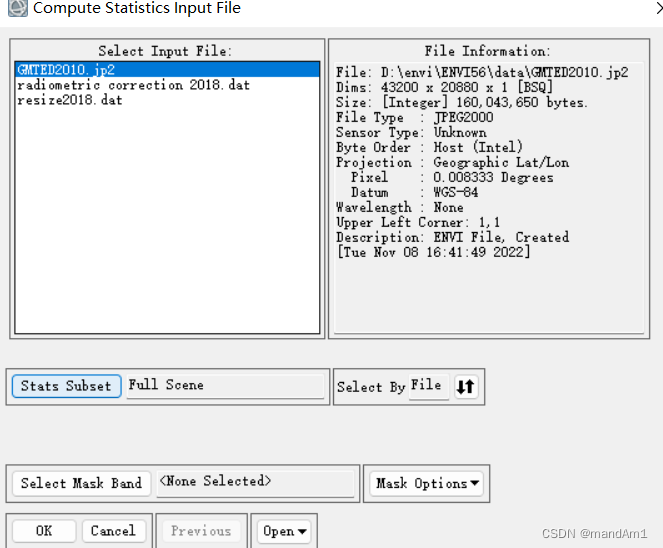Click the Full Scene subset field
The height and width of the screenshot is (548, 663).
click(225, 386)
